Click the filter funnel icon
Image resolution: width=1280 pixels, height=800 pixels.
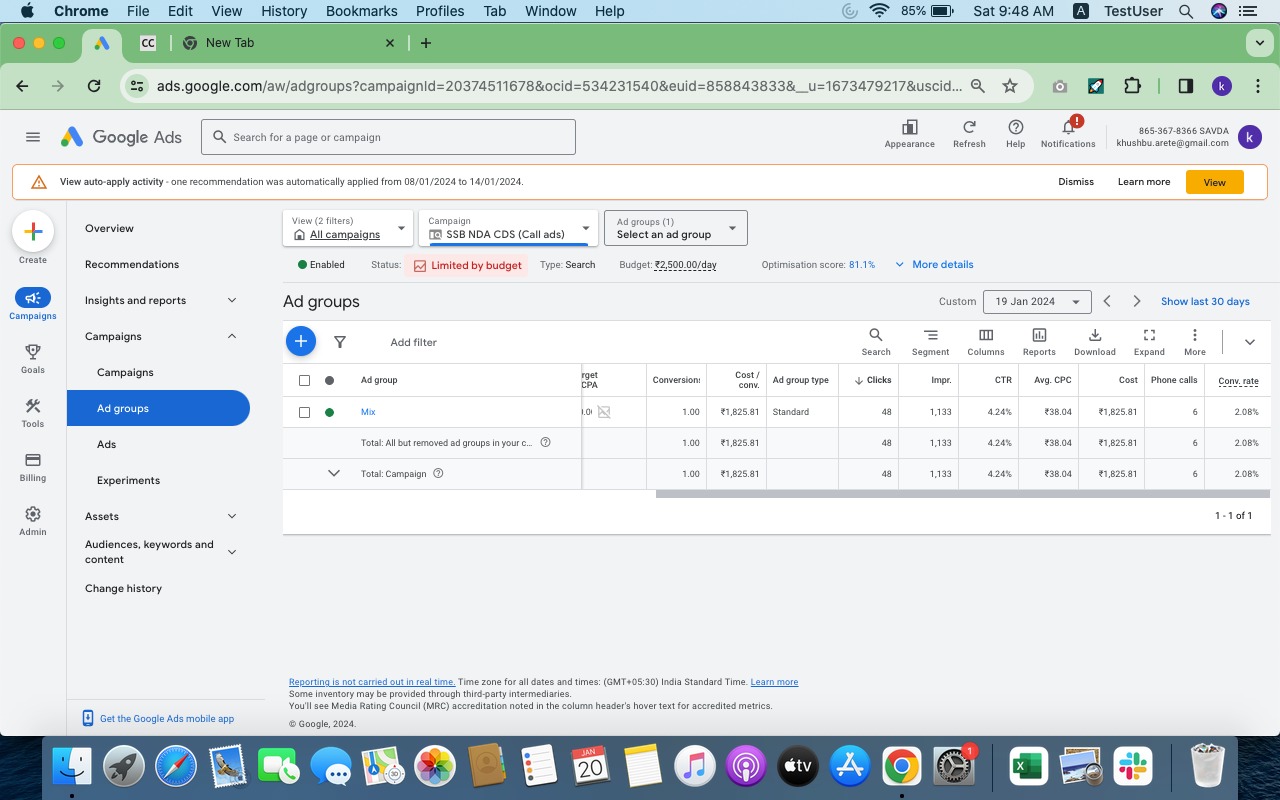coord(340,342)
